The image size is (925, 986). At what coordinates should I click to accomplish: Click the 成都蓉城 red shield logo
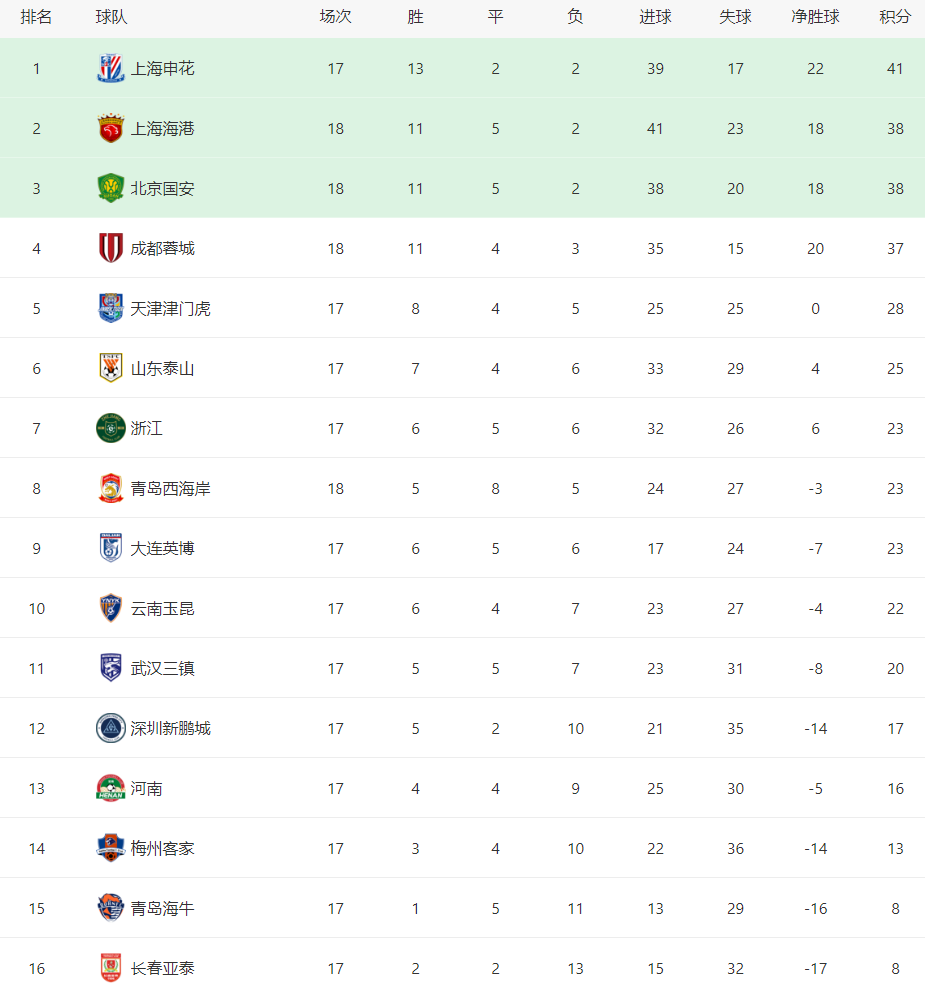coord(111,248)
